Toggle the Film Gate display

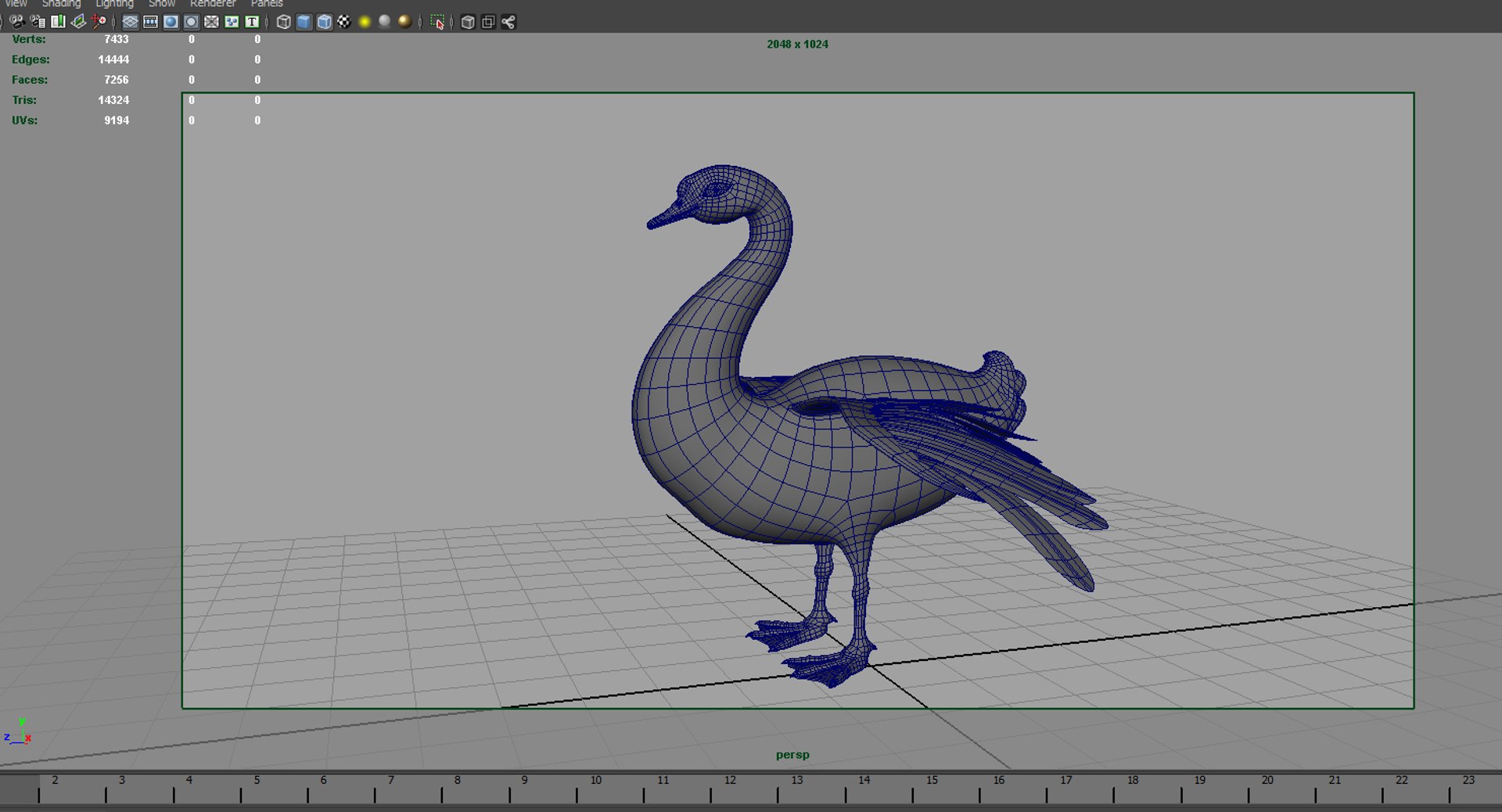tap(151, 22)
